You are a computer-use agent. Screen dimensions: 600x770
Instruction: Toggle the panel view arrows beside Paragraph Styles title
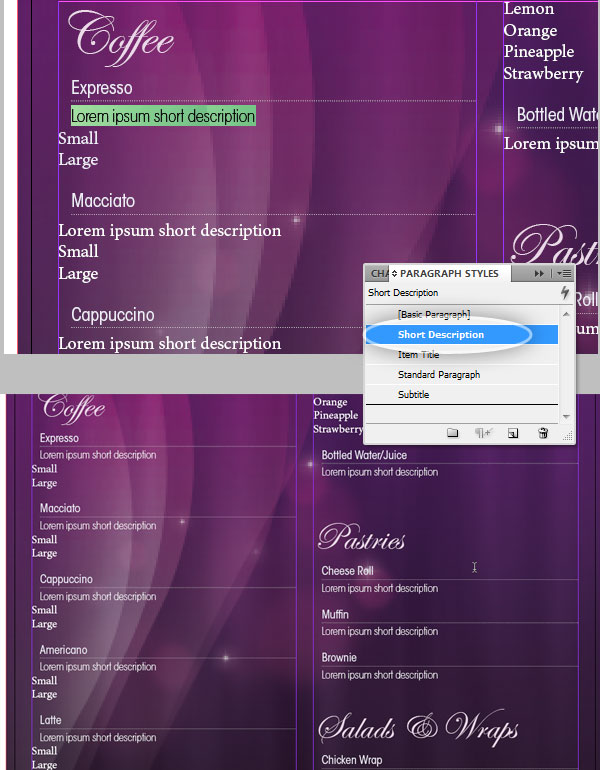coord(394,274)
